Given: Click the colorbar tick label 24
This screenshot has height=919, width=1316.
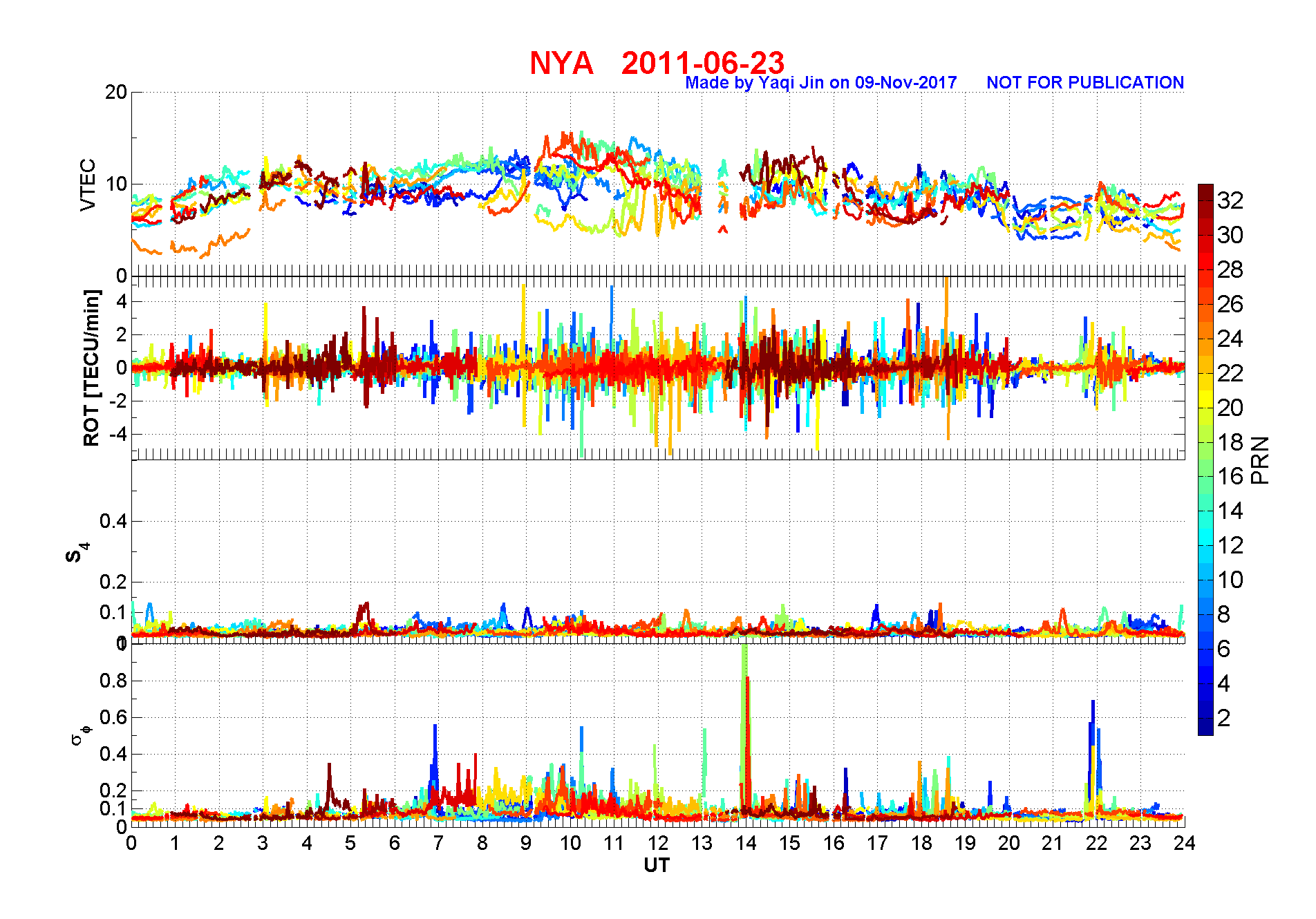Looking at the screenshot, I should click(x=1230, y=339).
